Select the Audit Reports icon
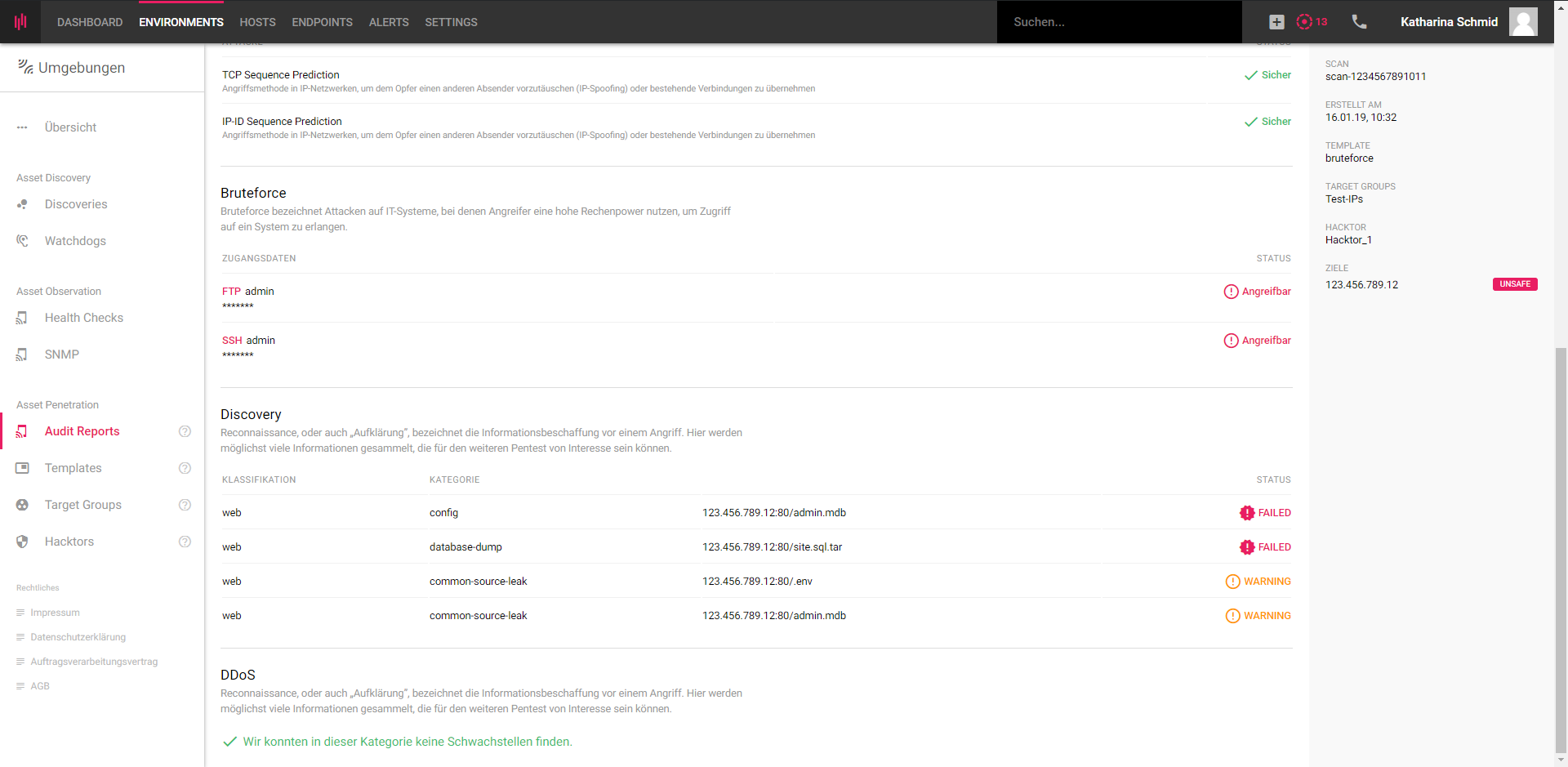Viewport: 1568px width, 767px height. (22, 431)
